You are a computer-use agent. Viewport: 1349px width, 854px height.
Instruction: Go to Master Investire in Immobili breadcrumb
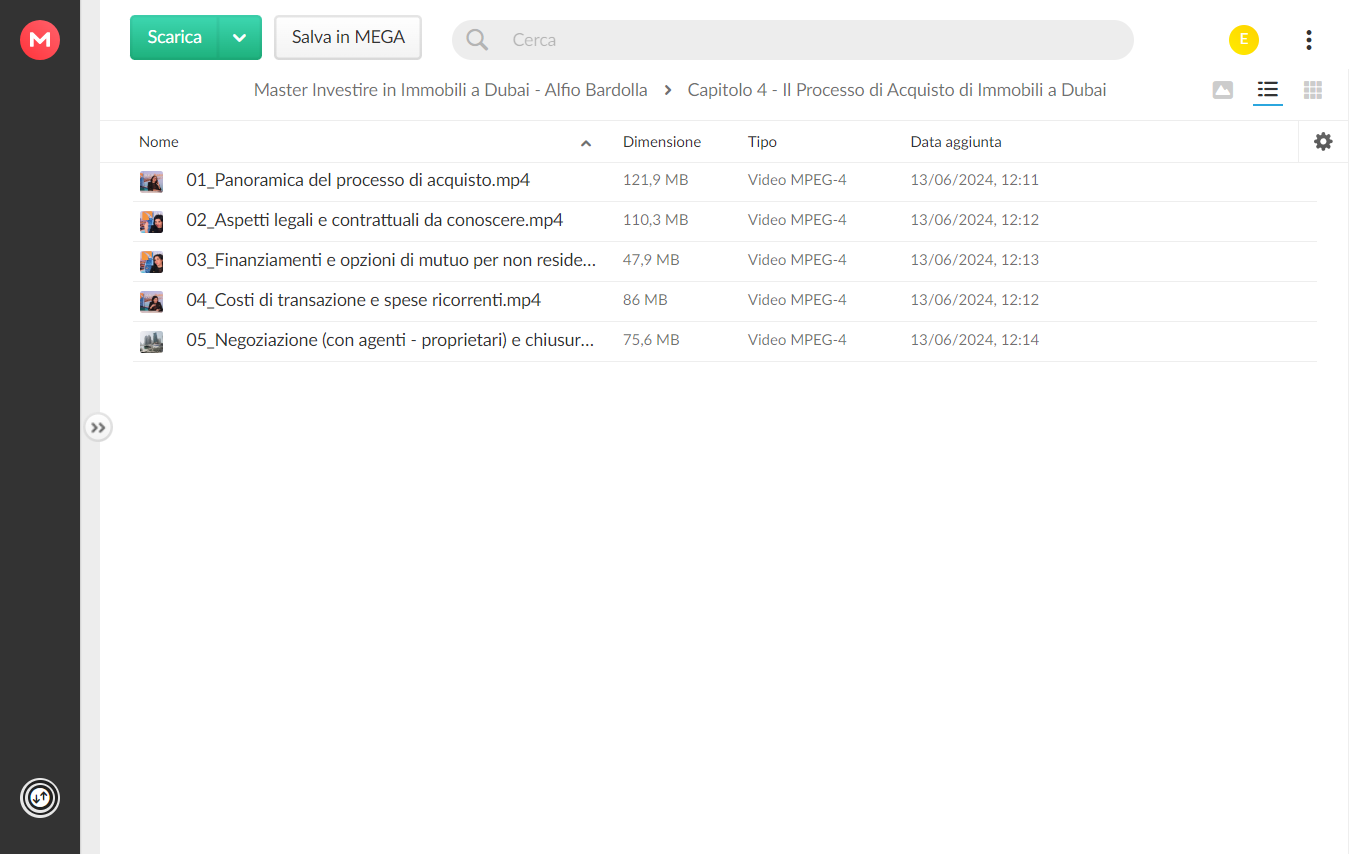451,90
